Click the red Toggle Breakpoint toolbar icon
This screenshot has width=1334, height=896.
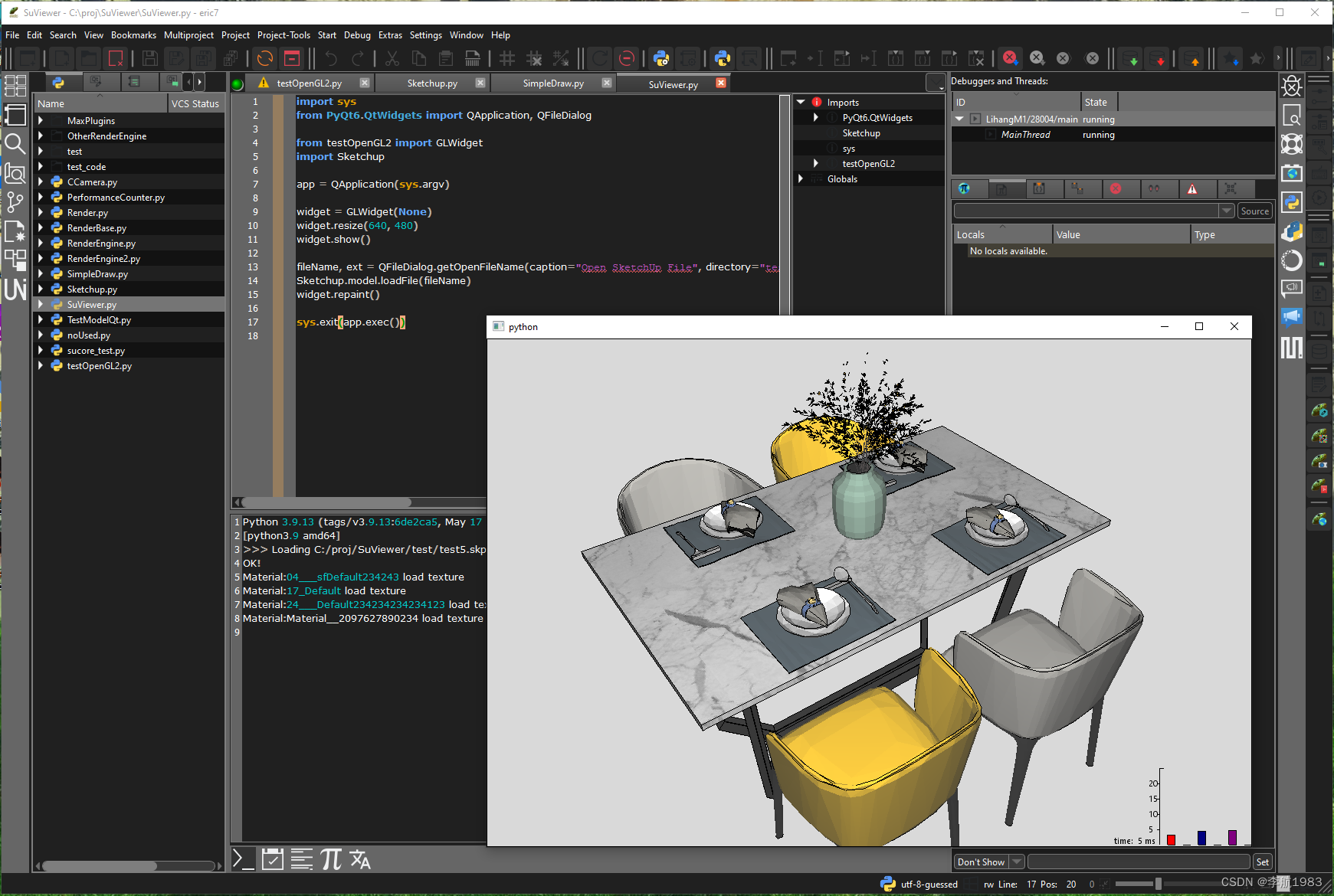pyautogui.click(x=1010, y=58)
